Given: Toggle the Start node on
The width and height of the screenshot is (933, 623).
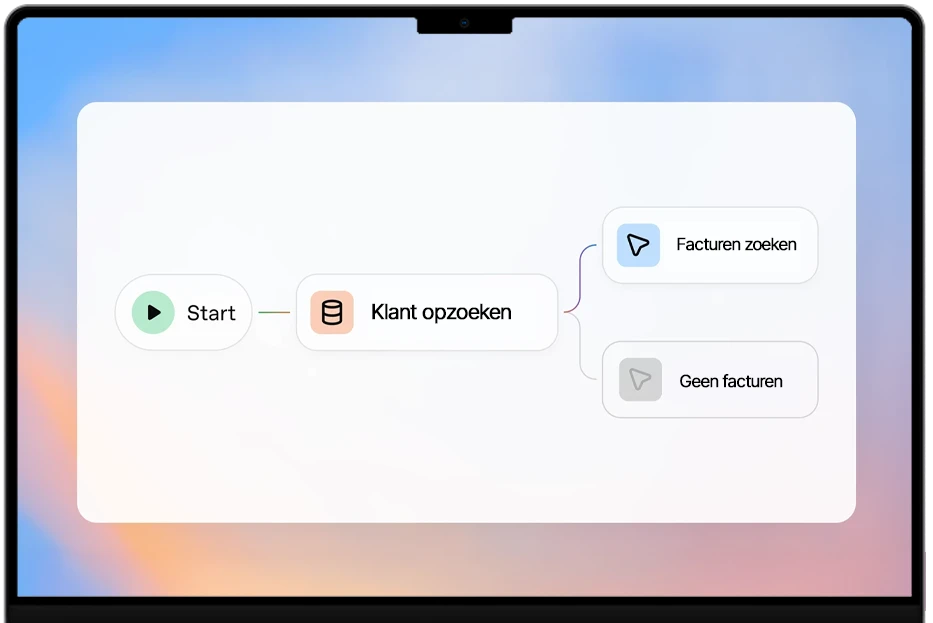Looking at the screenshot, I should pos(183,312).
